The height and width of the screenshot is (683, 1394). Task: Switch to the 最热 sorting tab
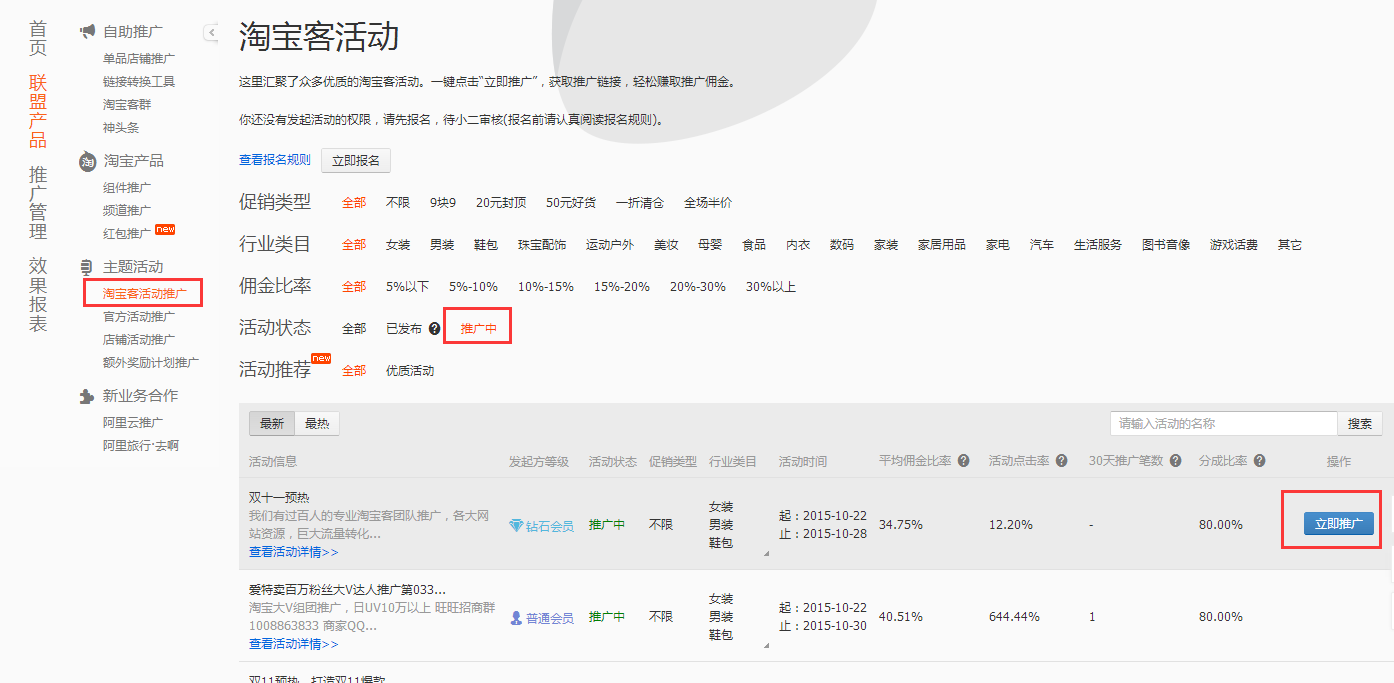coord(317,424)
